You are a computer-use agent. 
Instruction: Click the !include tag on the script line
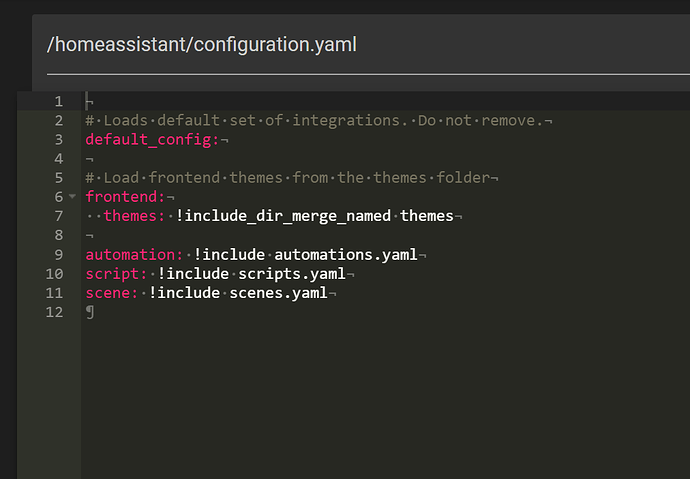(x=193, y=274)
